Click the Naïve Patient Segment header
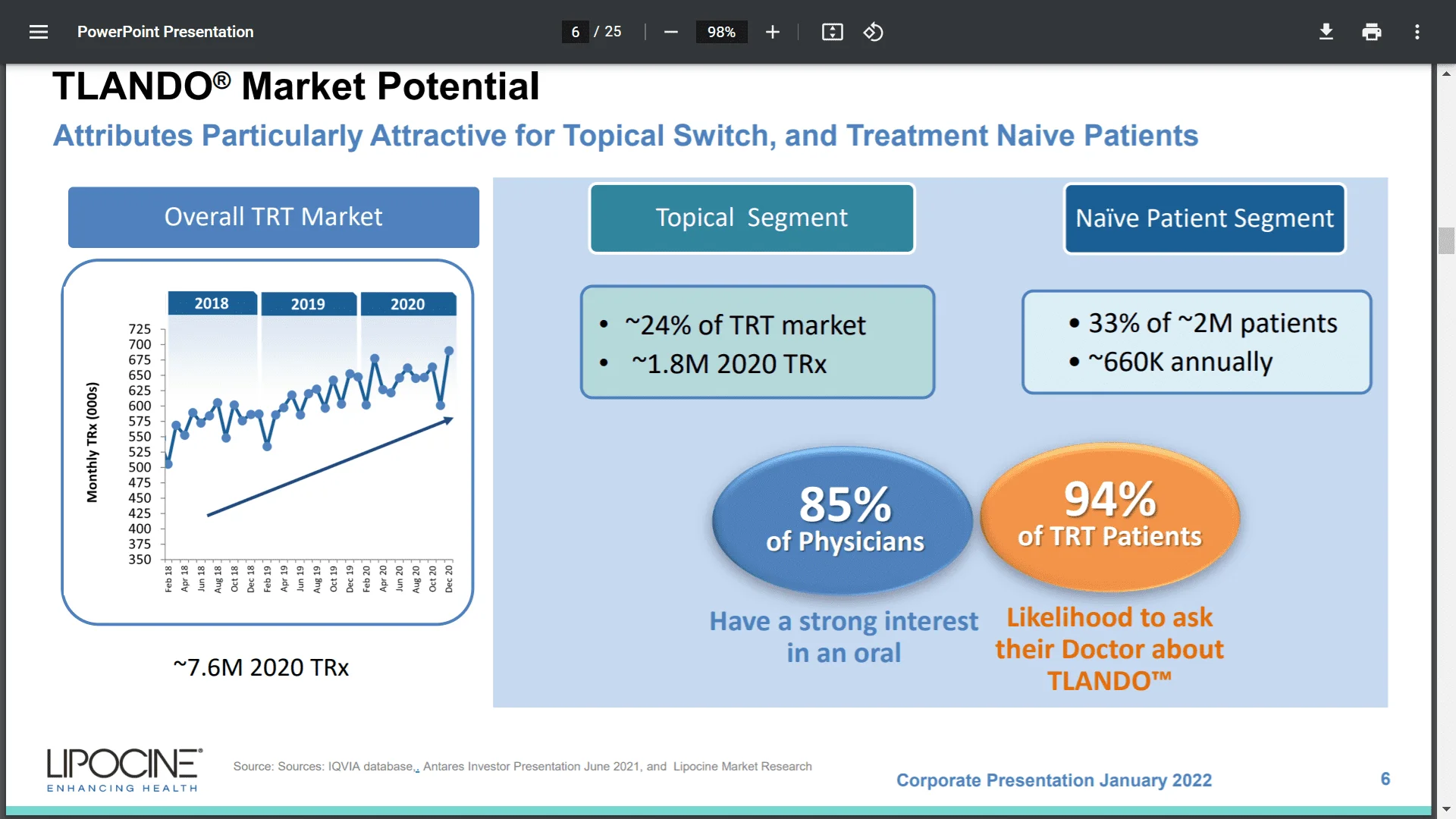 [x=1204, y=218]
